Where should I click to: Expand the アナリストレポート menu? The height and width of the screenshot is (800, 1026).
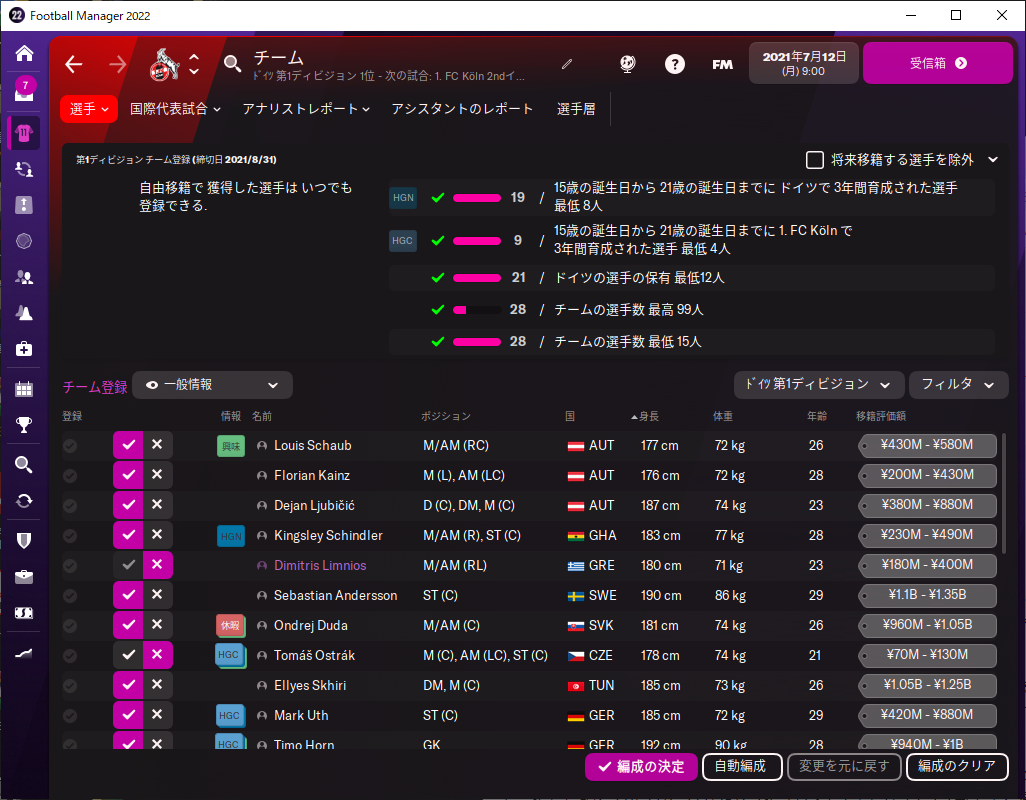click(x=306, y=109)
